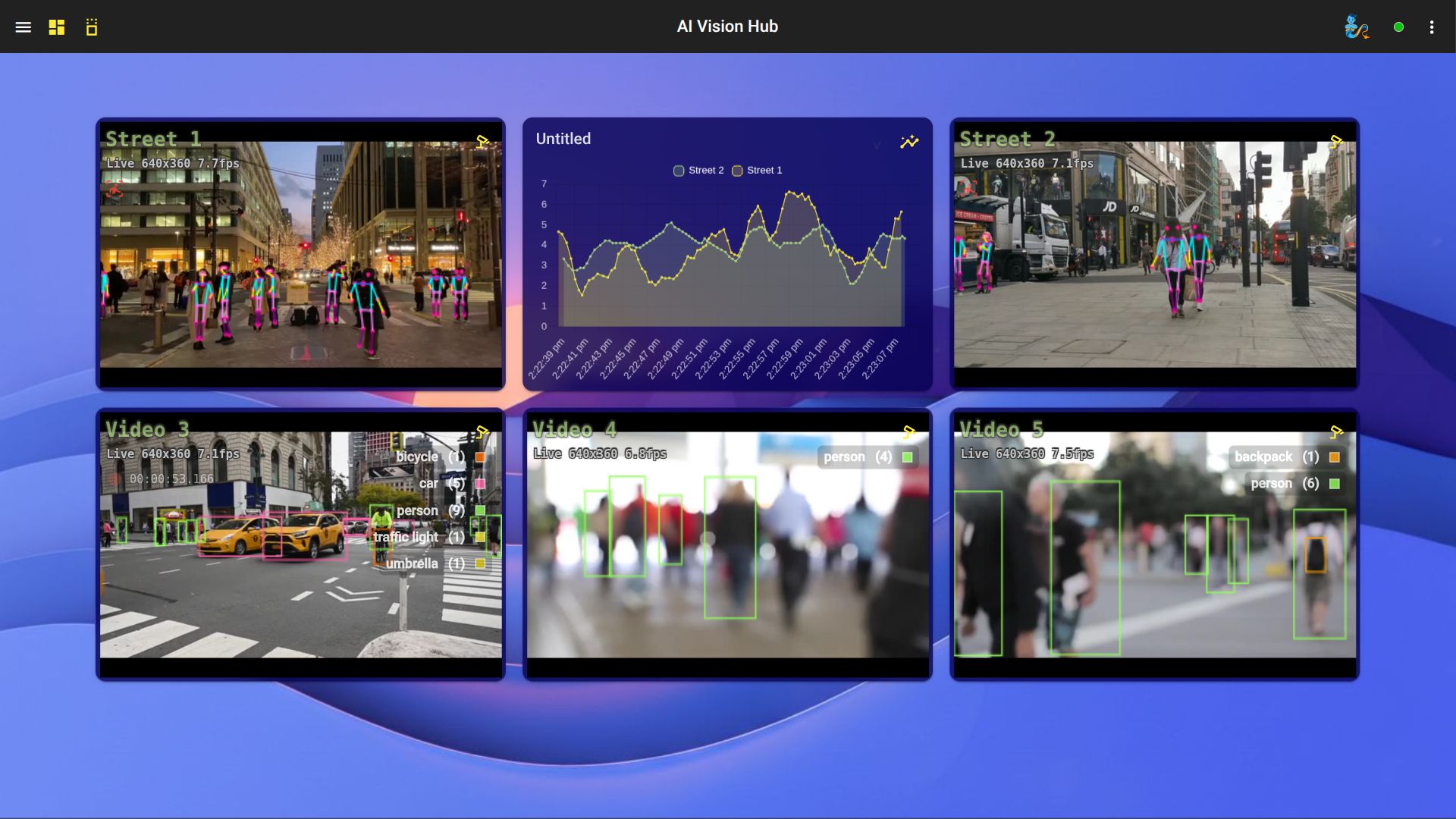Click the yellow traffic light color swatch
The height and width of the screenshot is (819, 1456).
pyautogui.click(x=480, y=537)
